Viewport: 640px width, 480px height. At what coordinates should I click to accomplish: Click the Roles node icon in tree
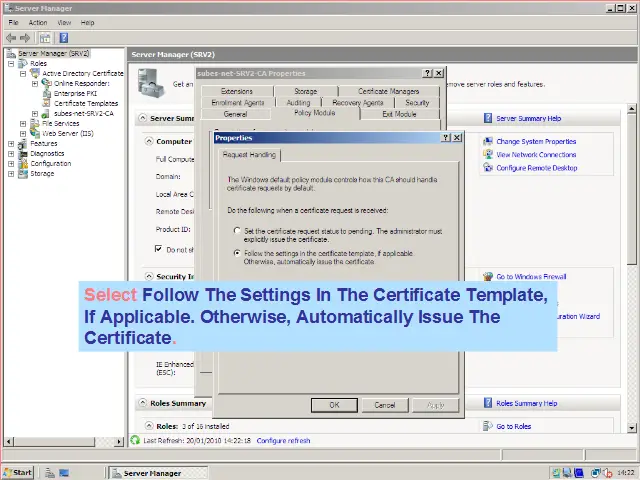pyautogui.click(x=23, y=63)
